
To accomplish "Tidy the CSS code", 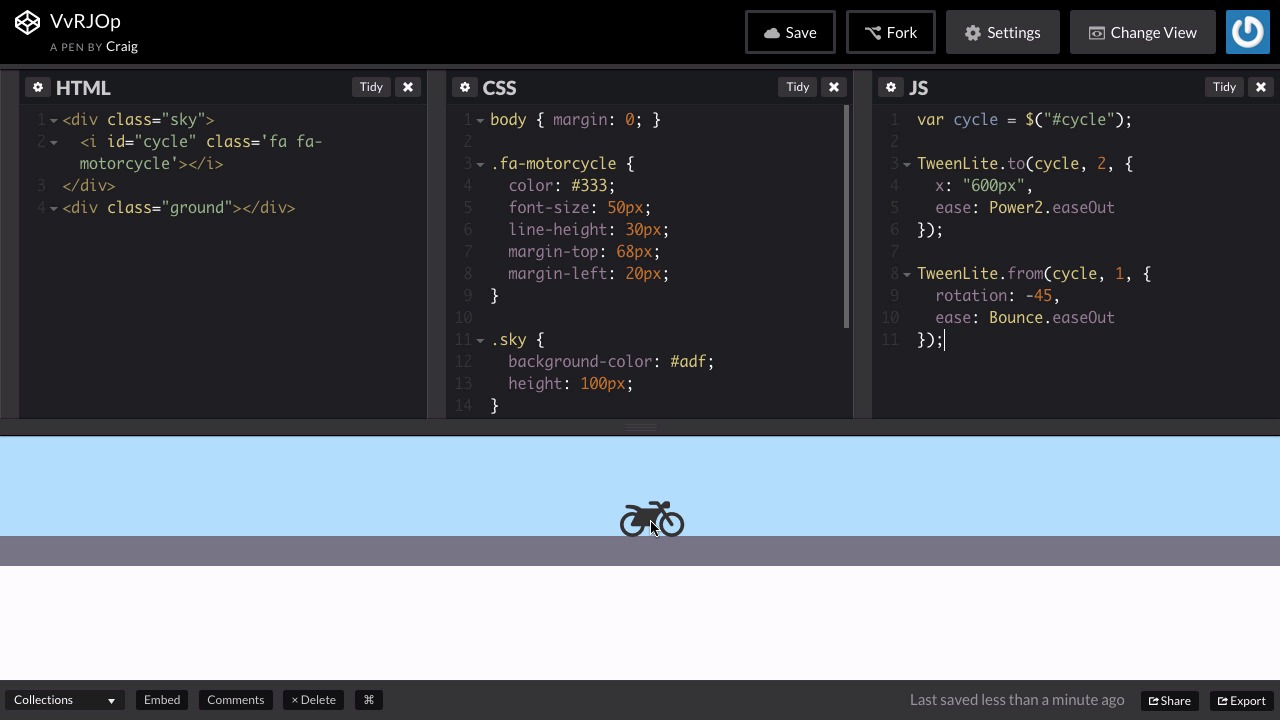I will (x=797, y=87).
